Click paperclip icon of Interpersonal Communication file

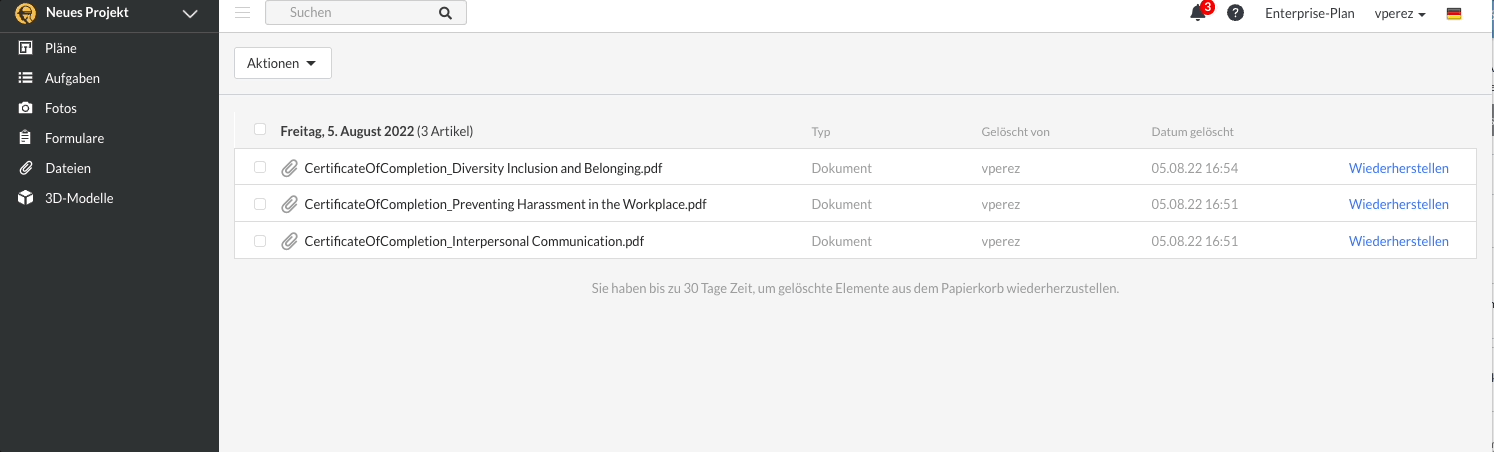289,241
